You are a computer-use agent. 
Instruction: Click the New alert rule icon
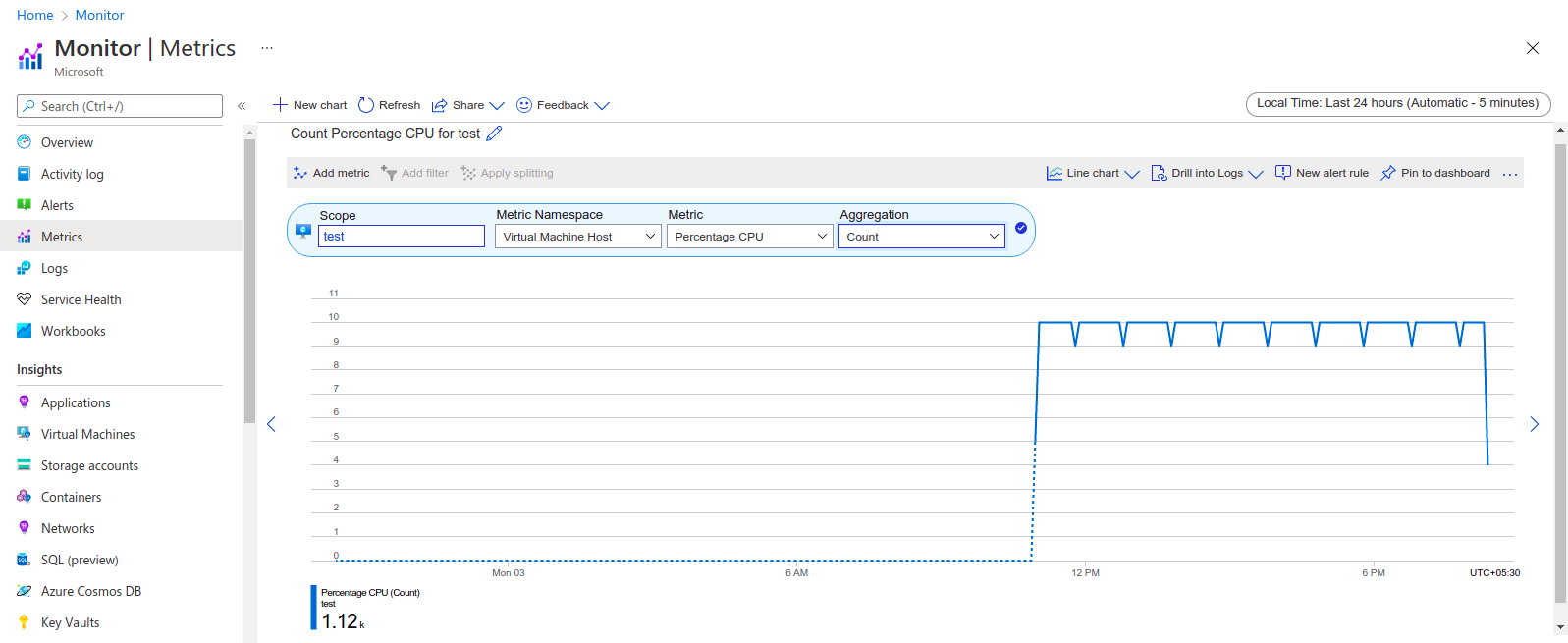tap(1283, 173)
